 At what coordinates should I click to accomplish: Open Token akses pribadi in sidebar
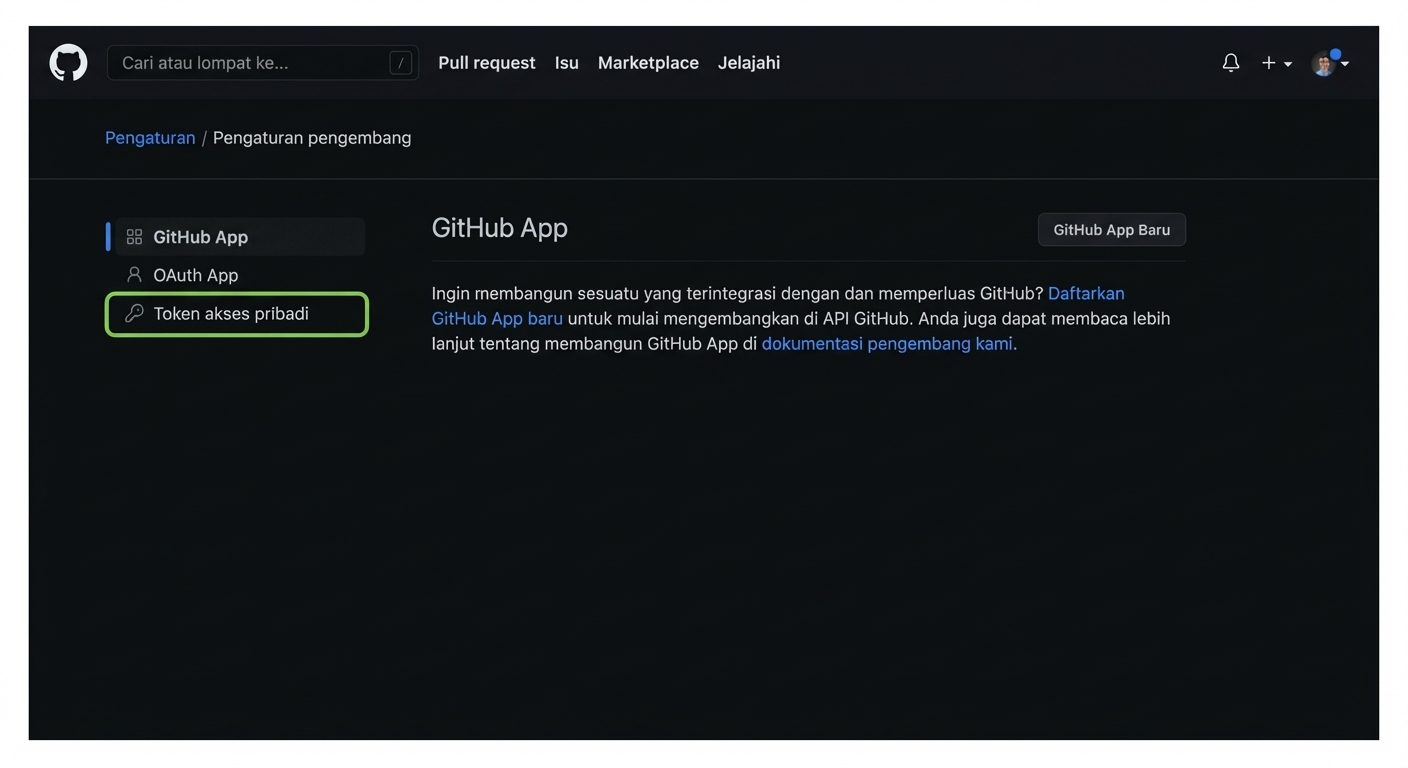[x=237, y=314]
